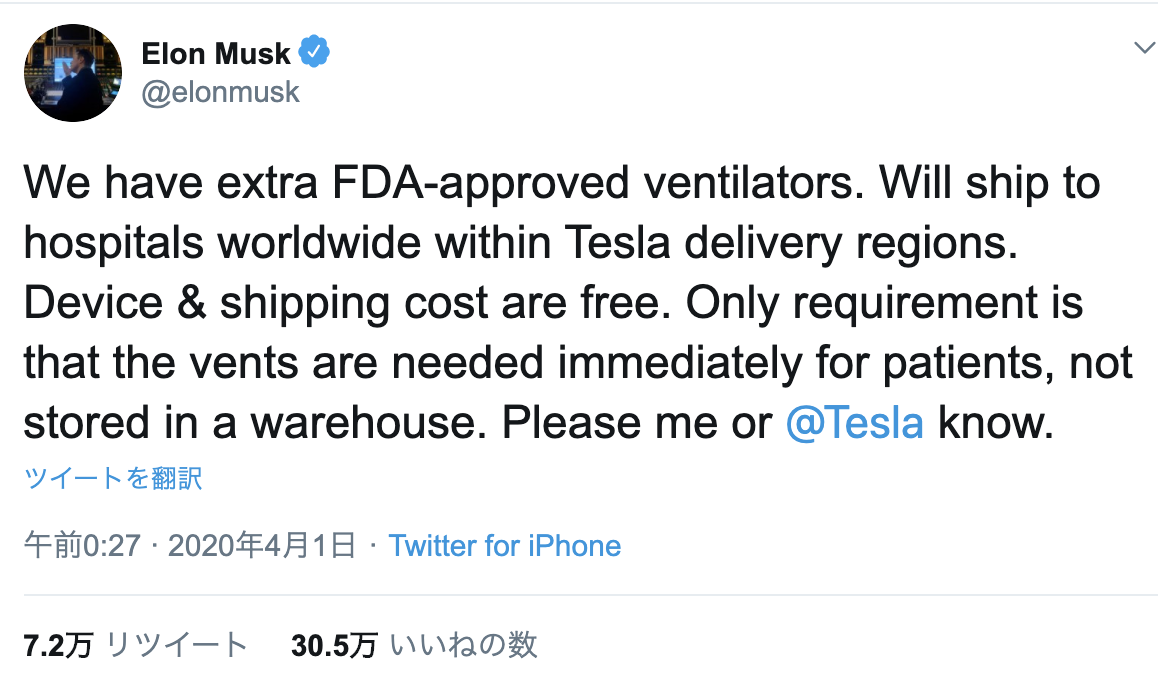Image resolution: width=1158 pixels, height=688 pixels.
Task: Open Elon Musk's profile picture
Action: (72, 73)
